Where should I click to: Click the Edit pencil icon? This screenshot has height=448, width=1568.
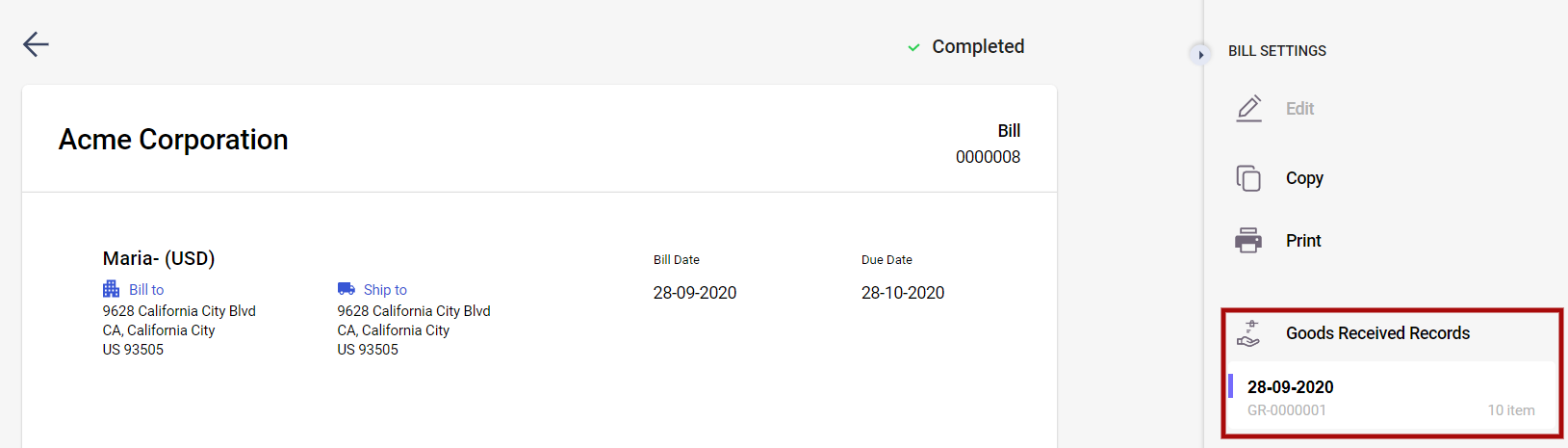click(1248, 108)
